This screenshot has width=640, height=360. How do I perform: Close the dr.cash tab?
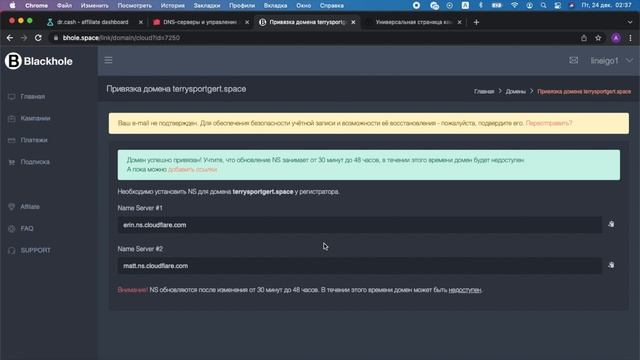[x=141, y=22]
